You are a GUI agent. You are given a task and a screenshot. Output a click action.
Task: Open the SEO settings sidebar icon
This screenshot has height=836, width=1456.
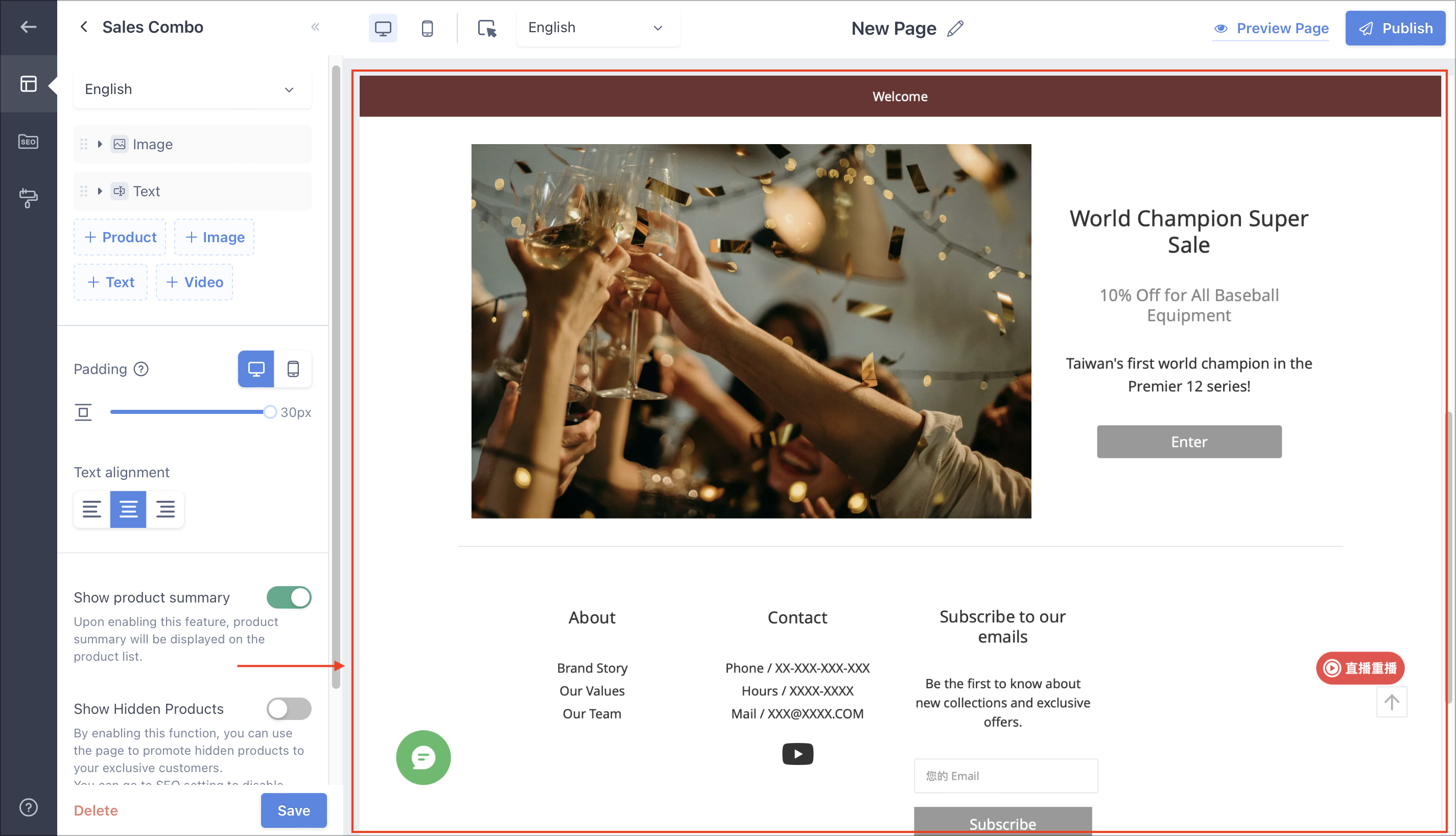click(28, 141)
